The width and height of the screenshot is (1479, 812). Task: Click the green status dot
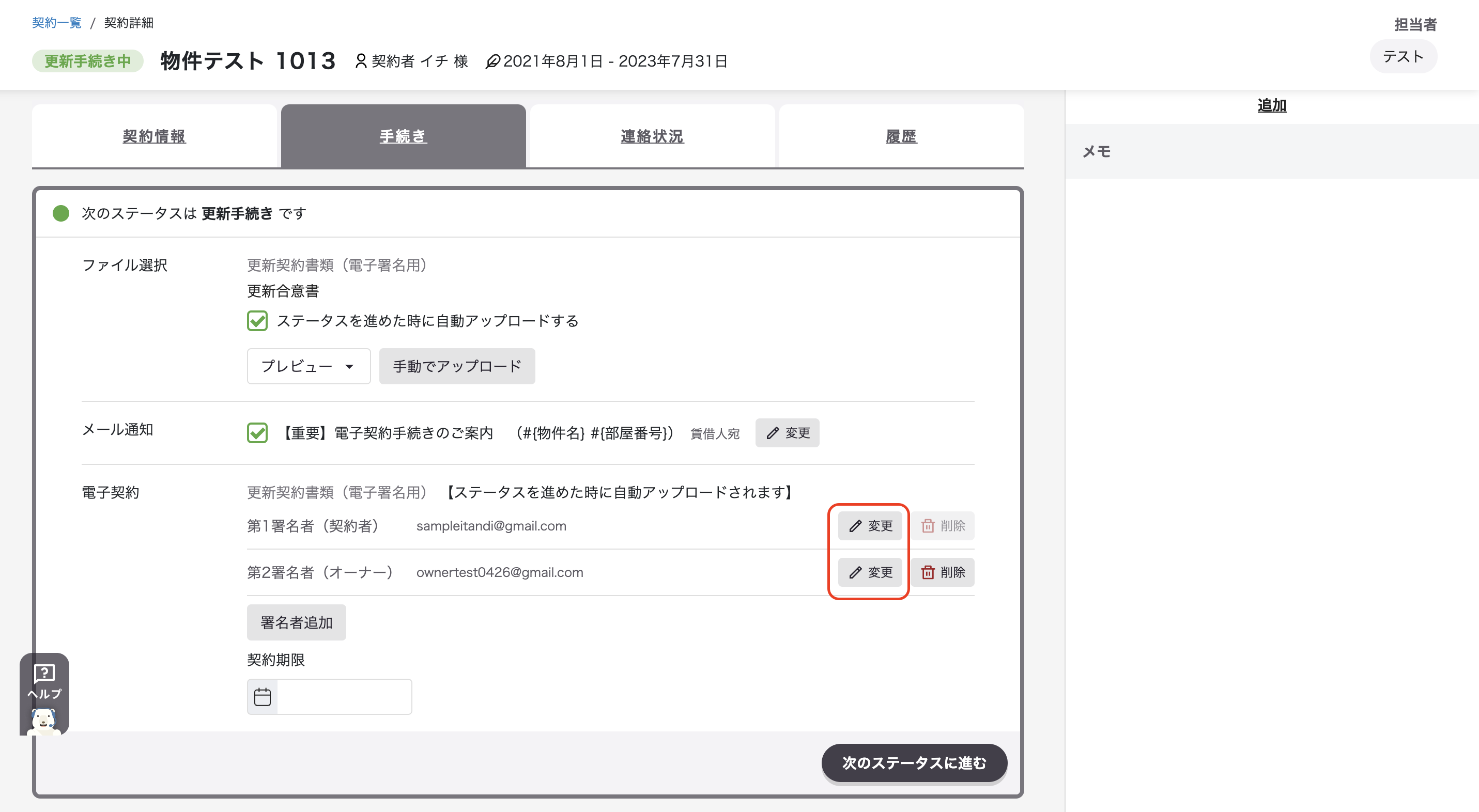coord(61,213)
